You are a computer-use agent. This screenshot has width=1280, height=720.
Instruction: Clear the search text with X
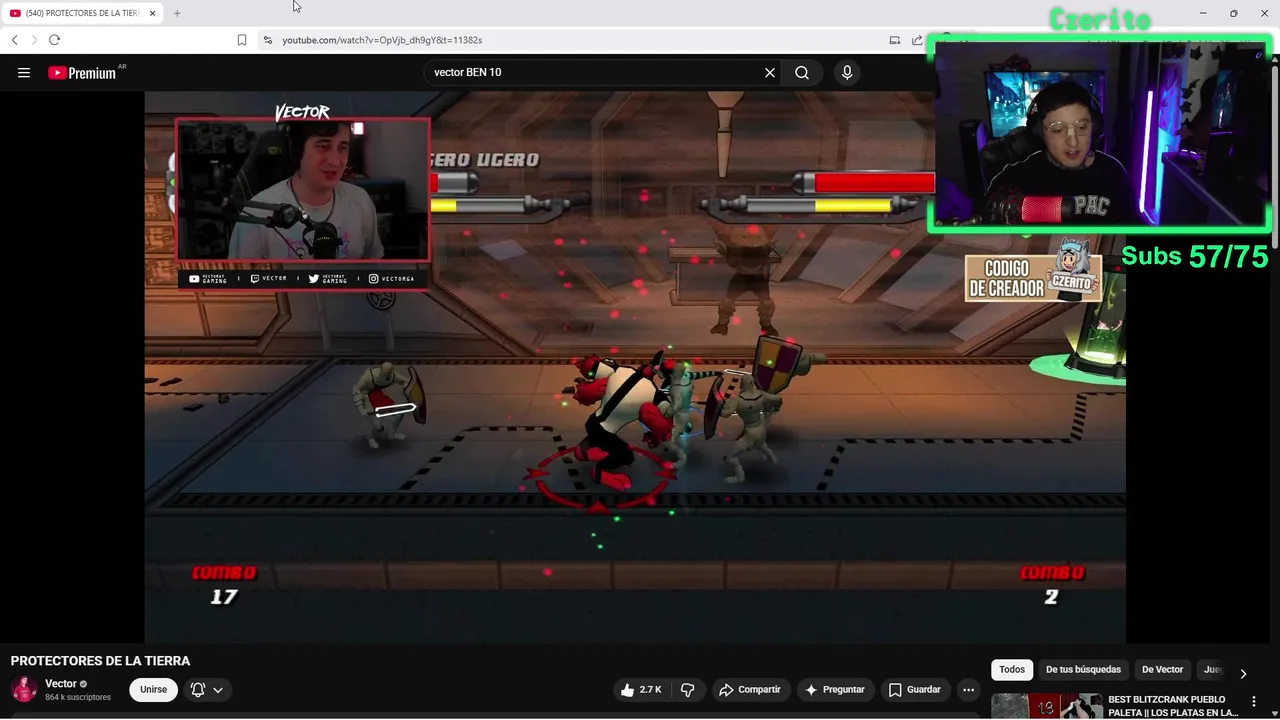coord(770,72)
